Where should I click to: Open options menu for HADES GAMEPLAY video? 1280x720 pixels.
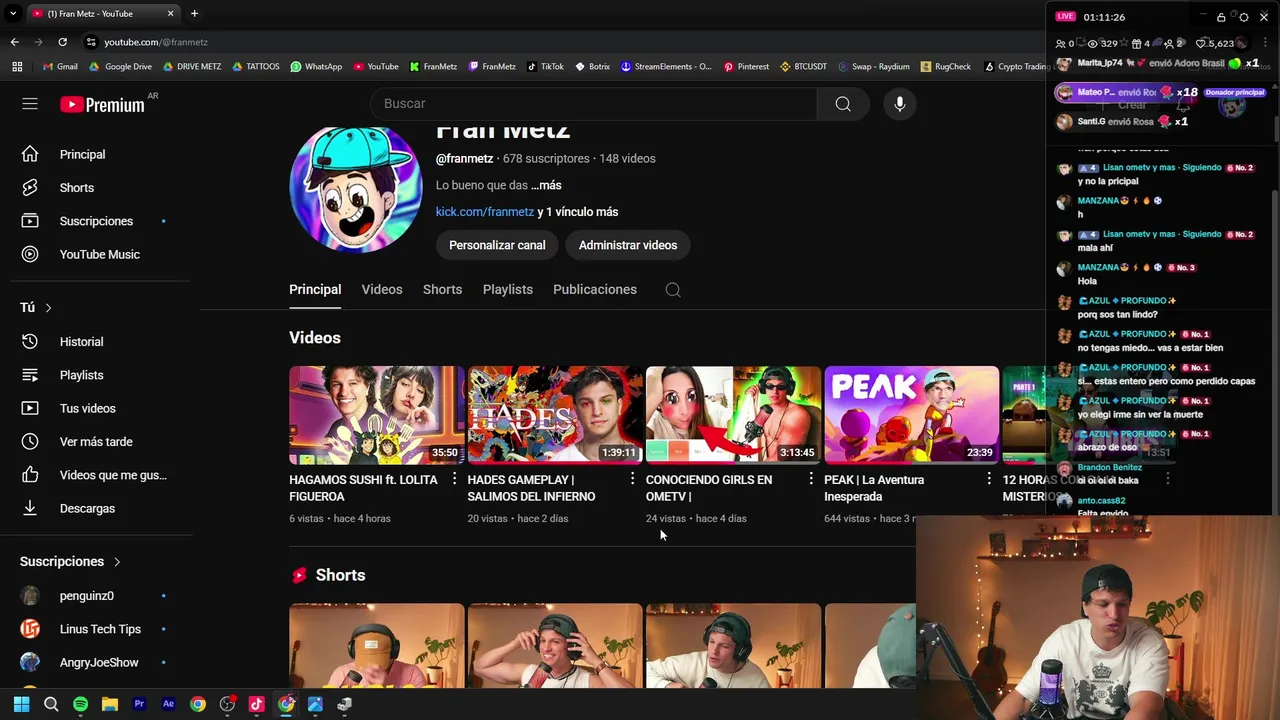pos(632,480)
